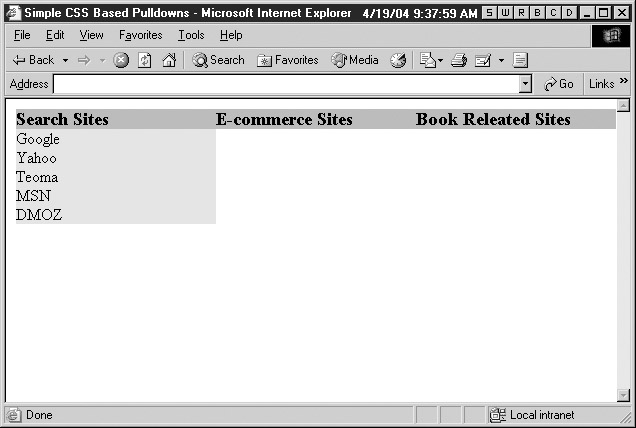Open the History toolbar icon
The width and height of the screenshot is (636, 428).
point(398,60)
